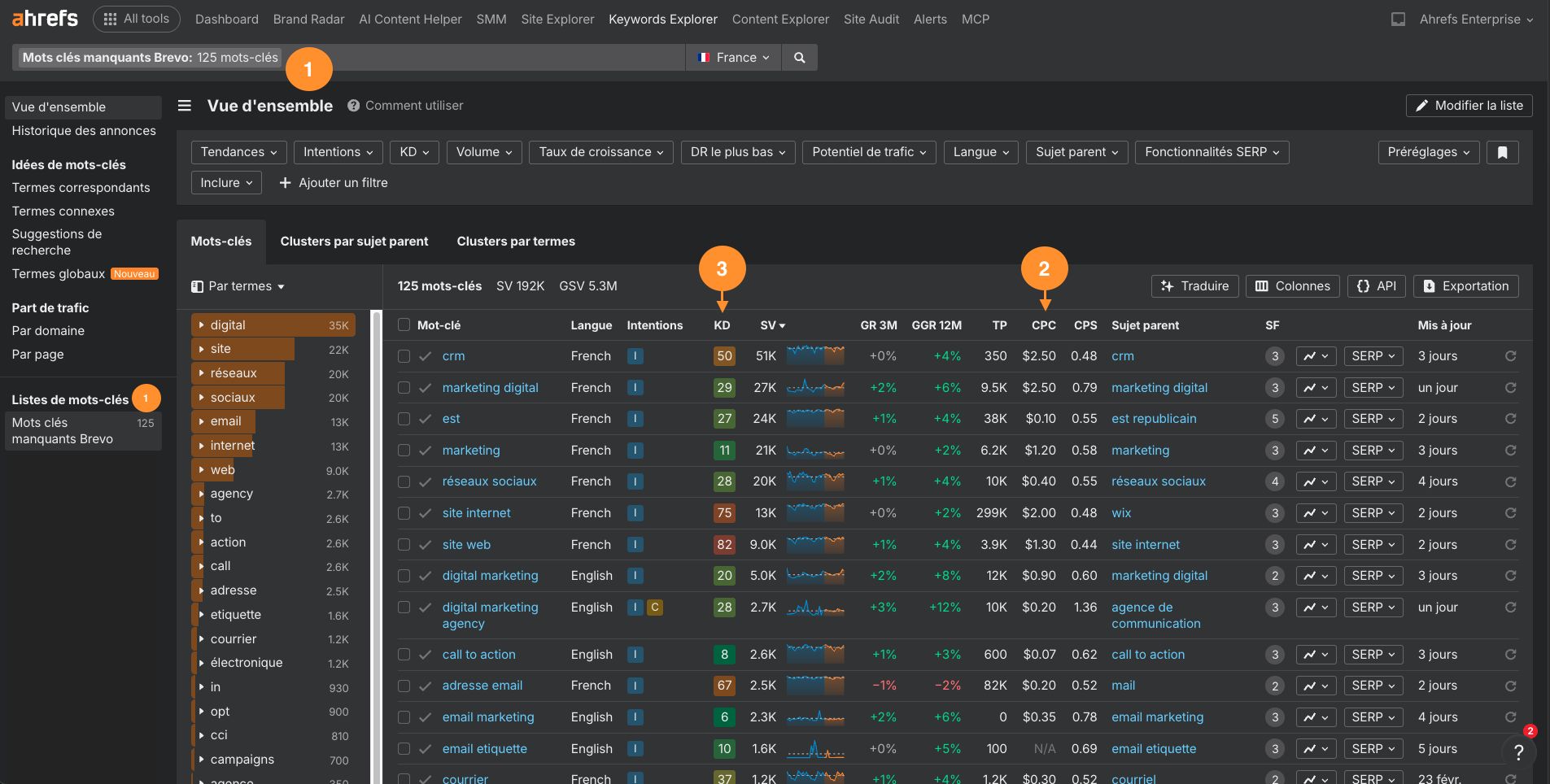
Task: Expand the Volume filter dropdown
Action: [x=483, y=152]
